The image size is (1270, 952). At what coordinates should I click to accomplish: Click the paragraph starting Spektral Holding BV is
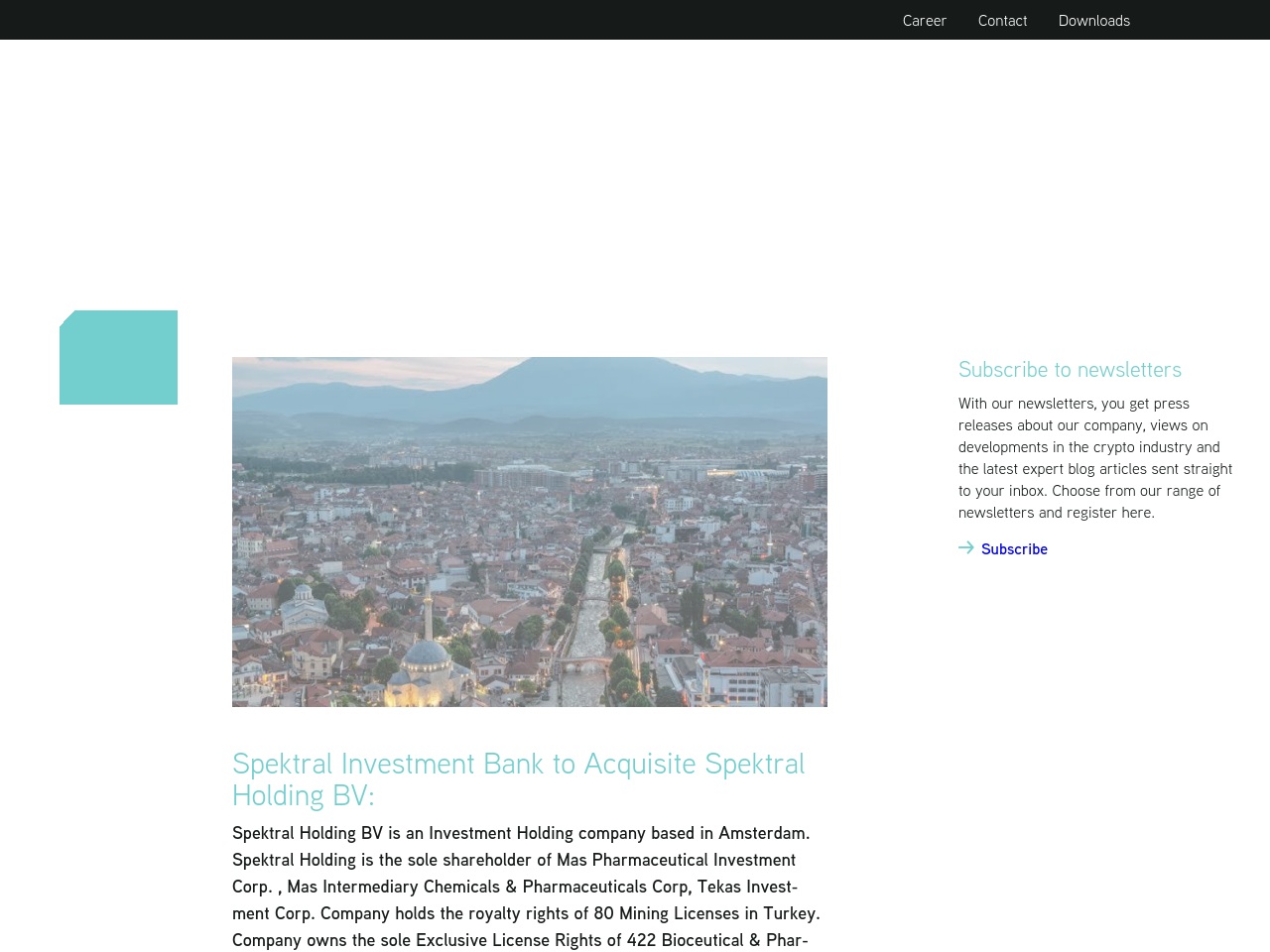[526, 887]
